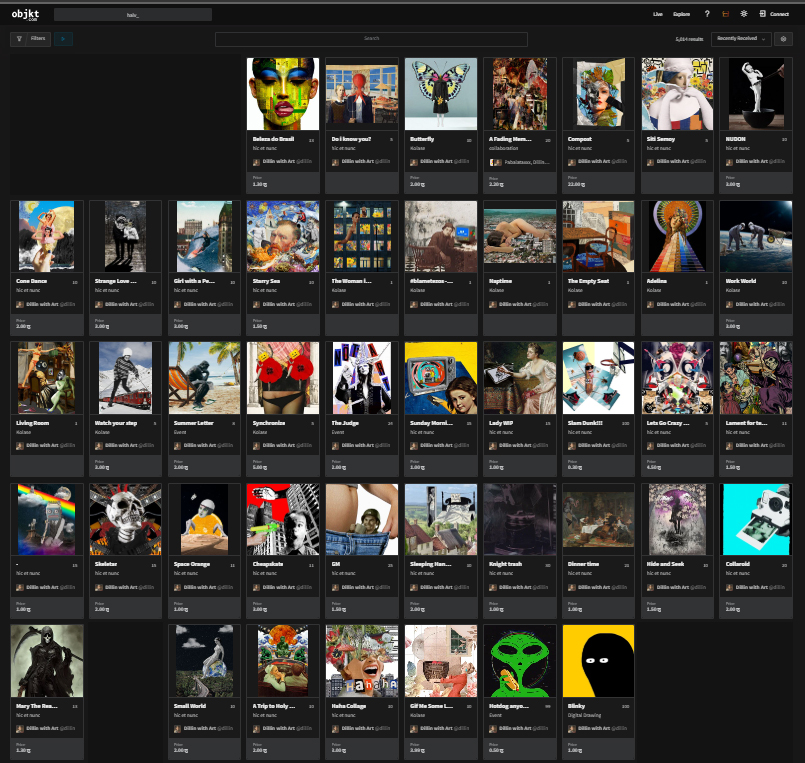The width and height of the screenshot is (805, 763).
Task: Open the help question mark icon
Action: click(707, 14)
